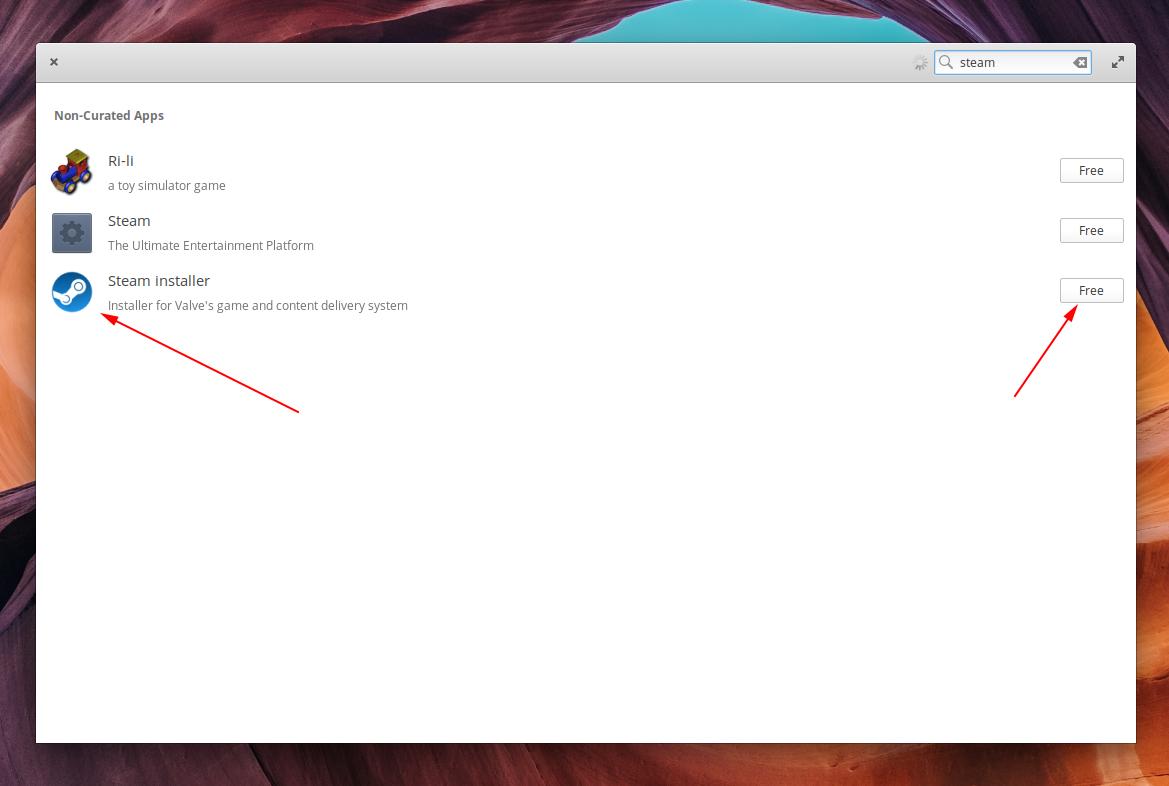The width and height of the screenshot is (1169, 786).
Task: Click the 'Non-Curated Apps' heading
Action: (x=109, y=116)
